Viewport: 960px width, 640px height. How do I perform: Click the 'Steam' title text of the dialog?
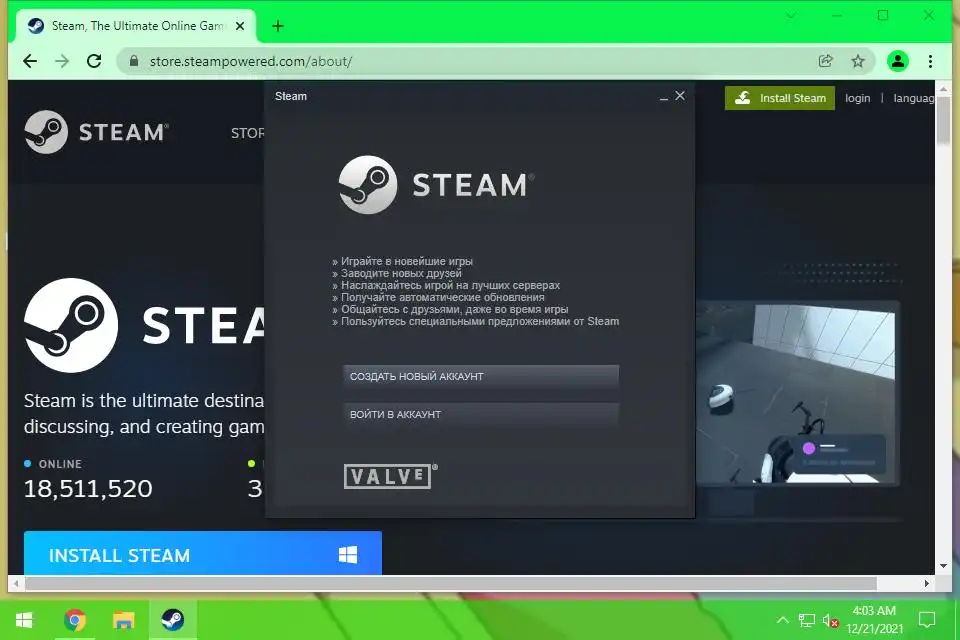(291, 96)
